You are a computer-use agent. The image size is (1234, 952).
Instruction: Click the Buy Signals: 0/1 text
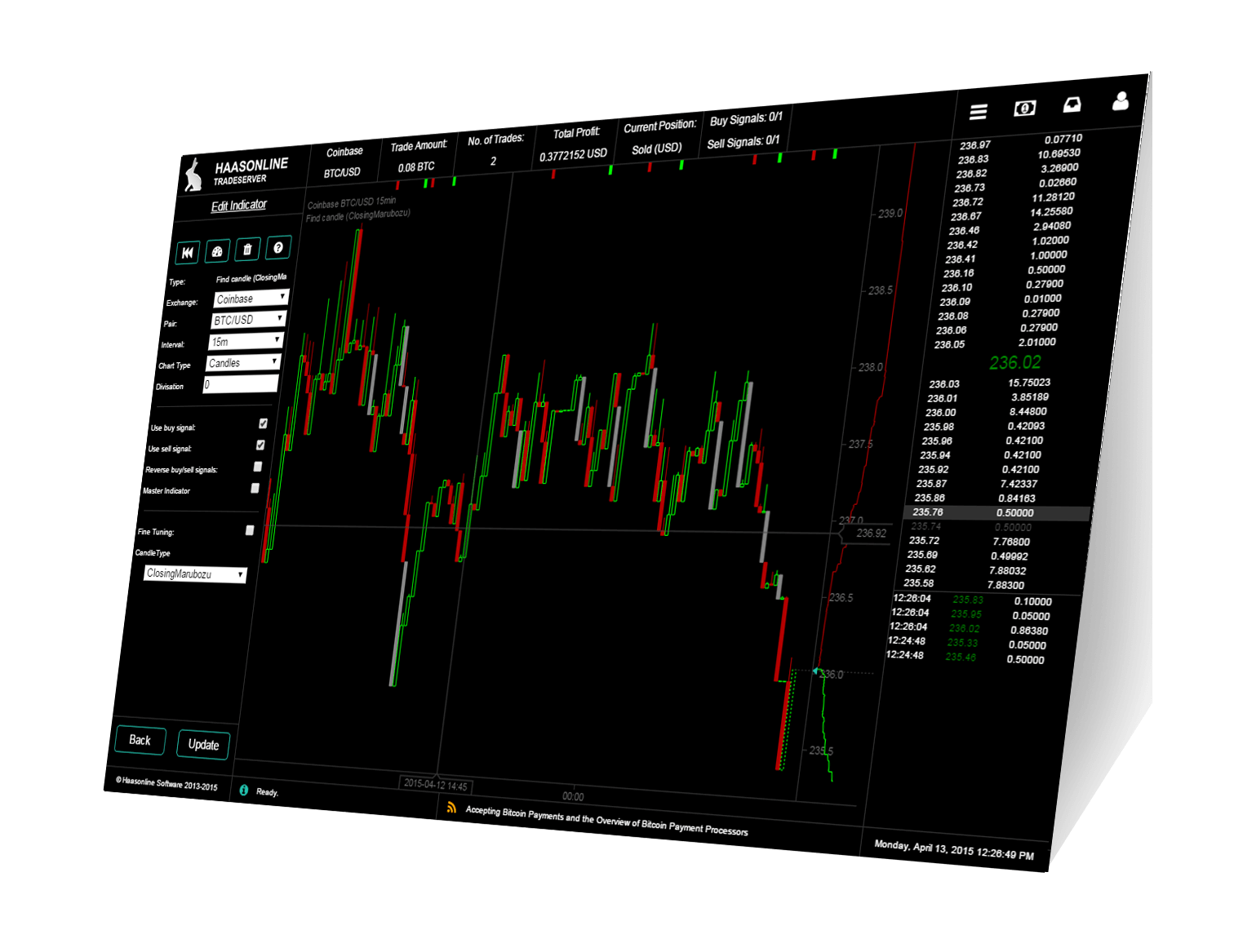click(746, 119)
